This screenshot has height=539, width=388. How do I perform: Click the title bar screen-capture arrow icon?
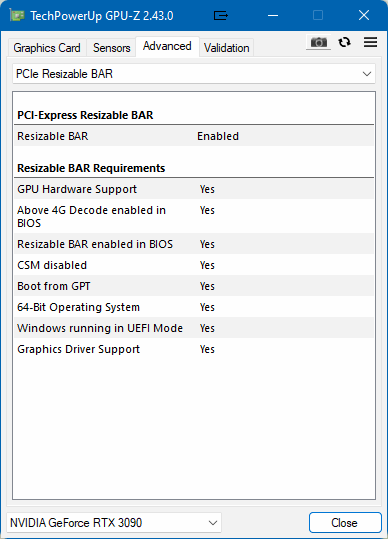[221, 15]
